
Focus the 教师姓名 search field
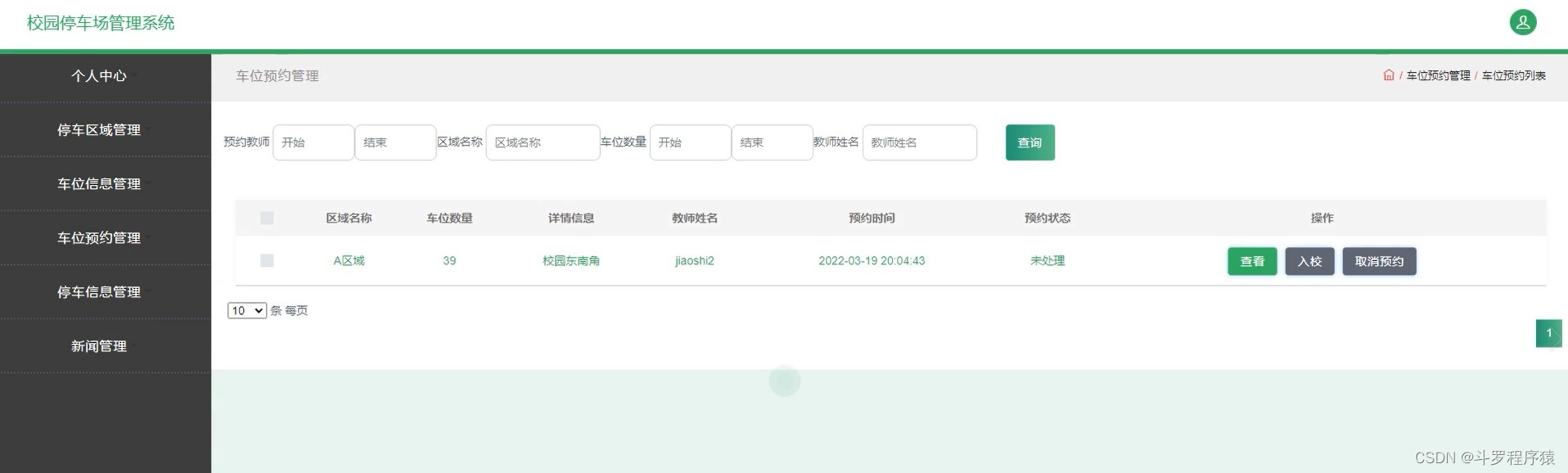[919, 142]
